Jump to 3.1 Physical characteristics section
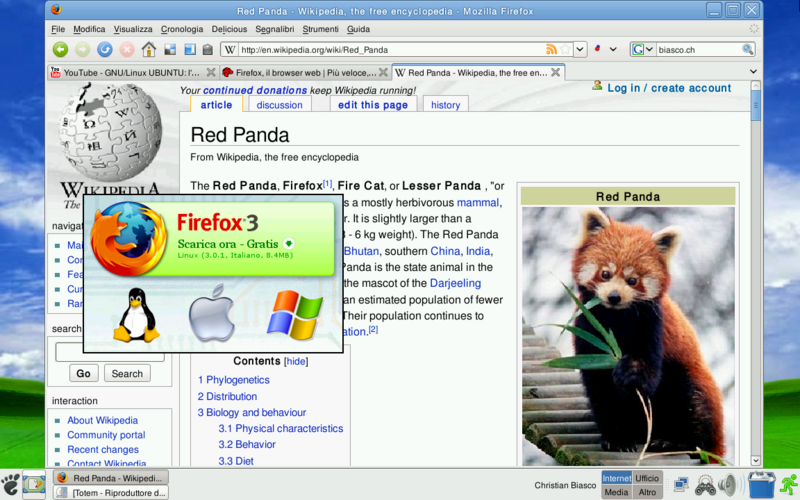 click(281, 428)
